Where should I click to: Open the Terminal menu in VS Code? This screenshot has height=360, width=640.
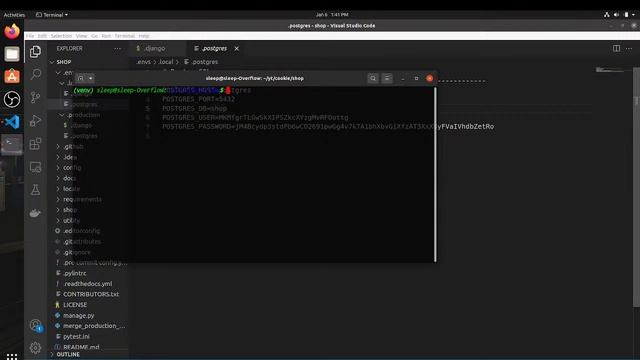point(124,36)
